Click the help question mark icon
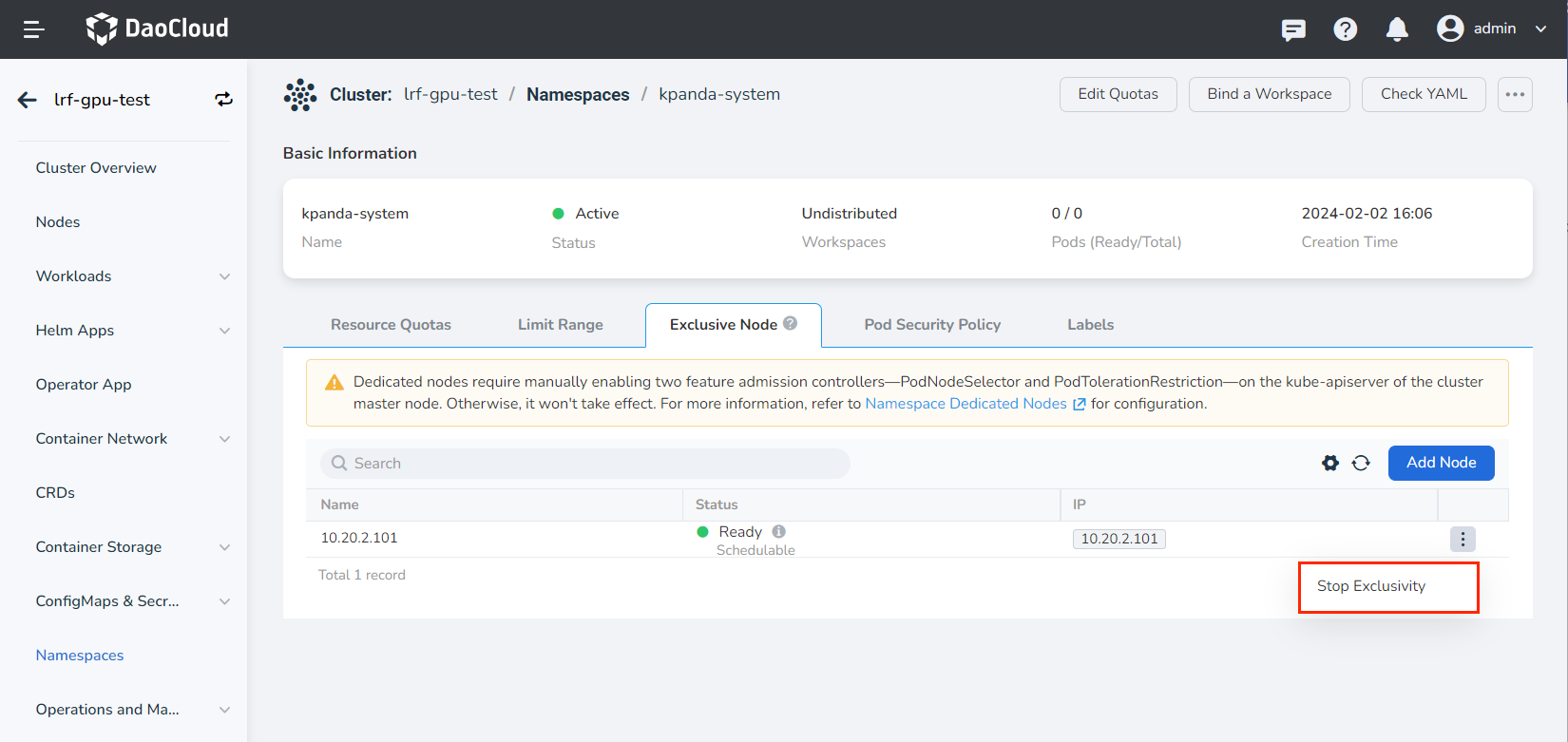Screen dimensions: 1568x742 point(1345,29)
